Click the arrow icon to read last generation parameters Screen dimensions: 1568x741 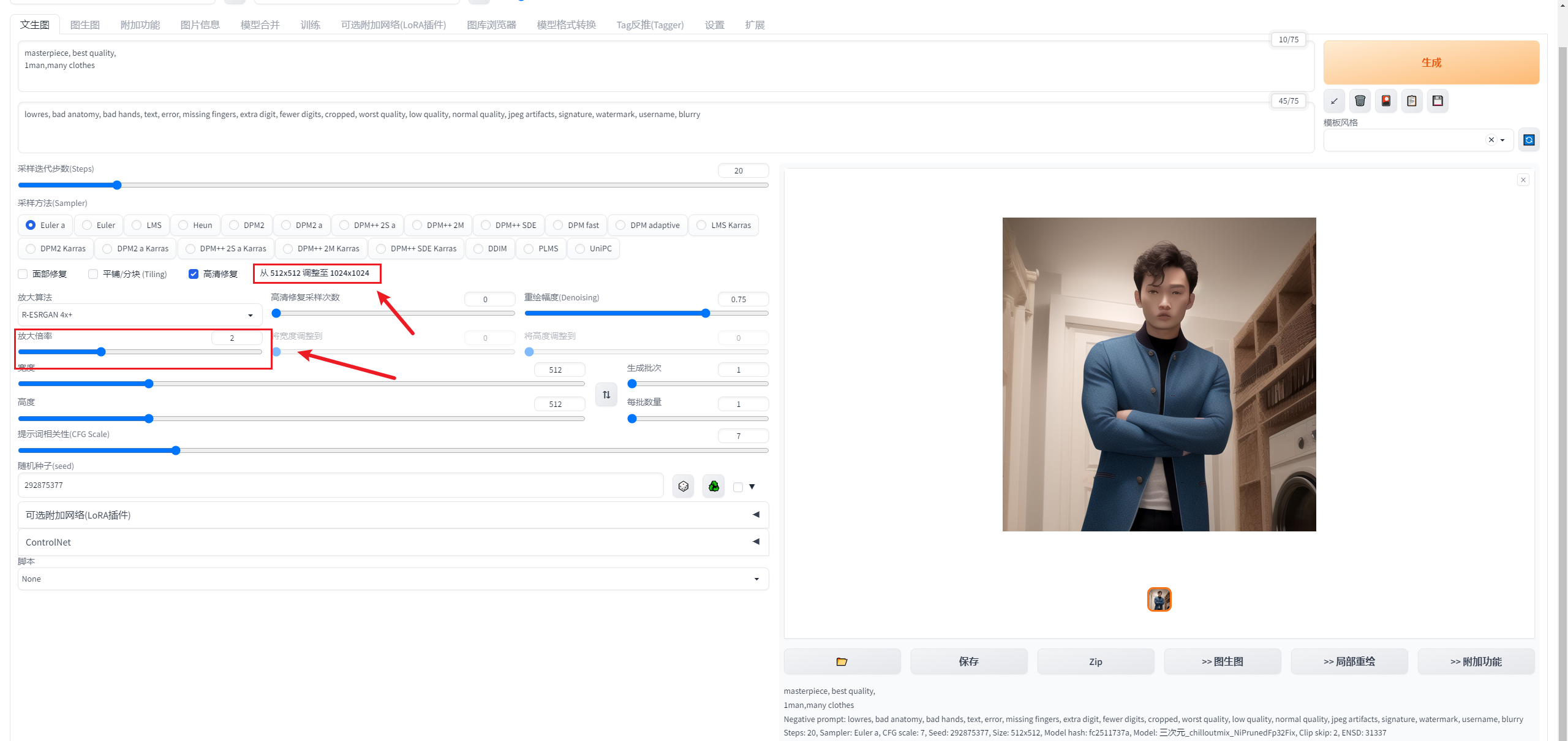pos(1334,101)
